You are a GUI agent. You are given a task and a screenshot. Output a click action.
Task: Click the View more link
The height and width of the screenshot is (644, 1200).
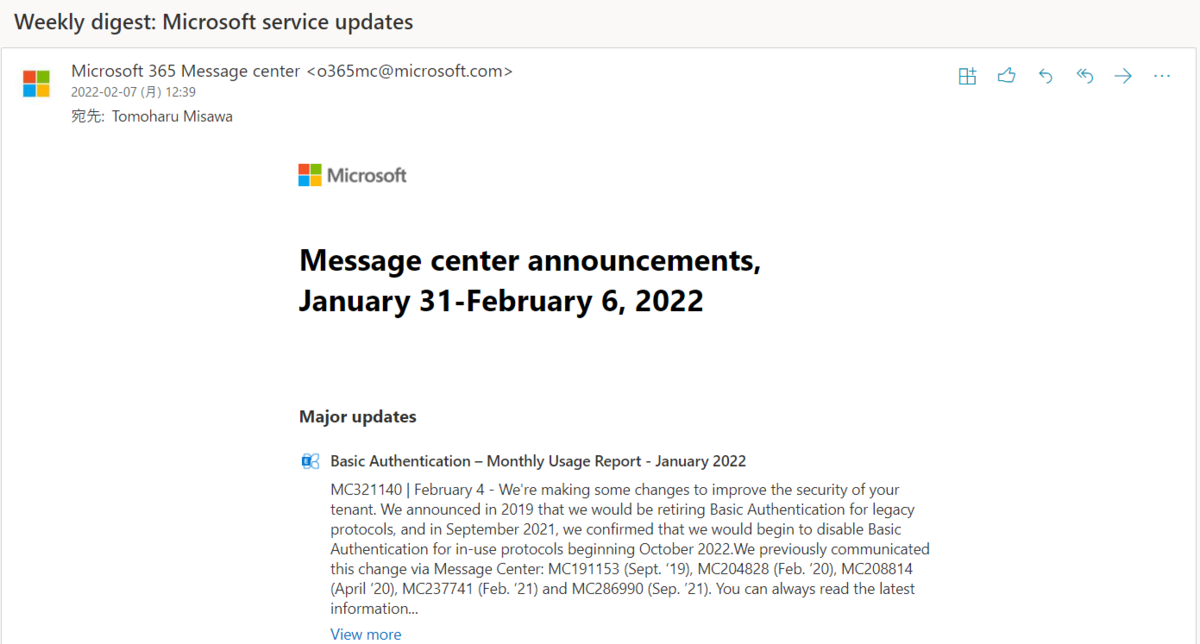(365, 634)
